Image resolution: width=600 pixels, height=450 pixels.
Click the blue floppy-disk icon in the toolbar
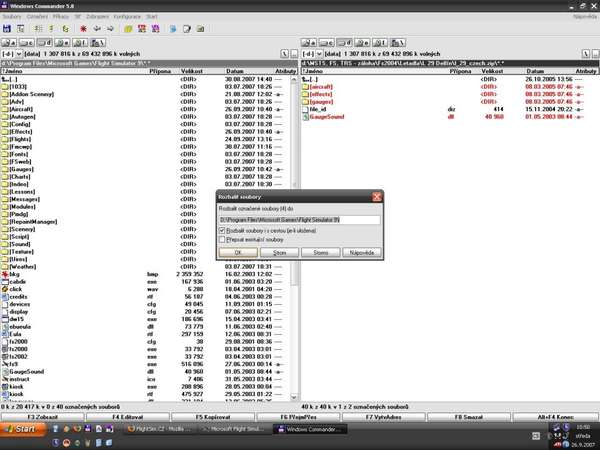click(x=7, y=29)
